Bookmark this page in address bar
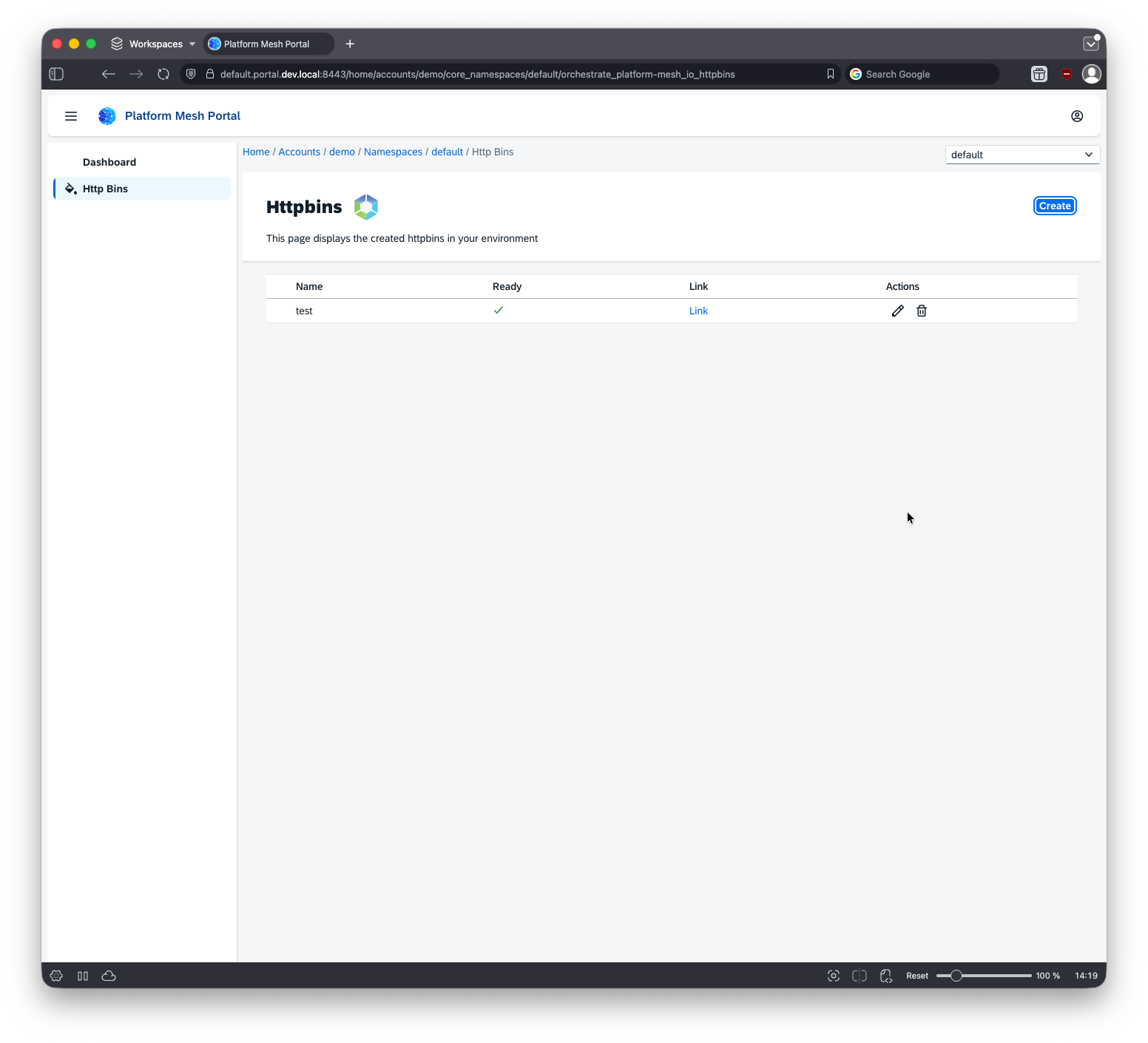This screenshot has height=1043, width=1148. (831, 74)
